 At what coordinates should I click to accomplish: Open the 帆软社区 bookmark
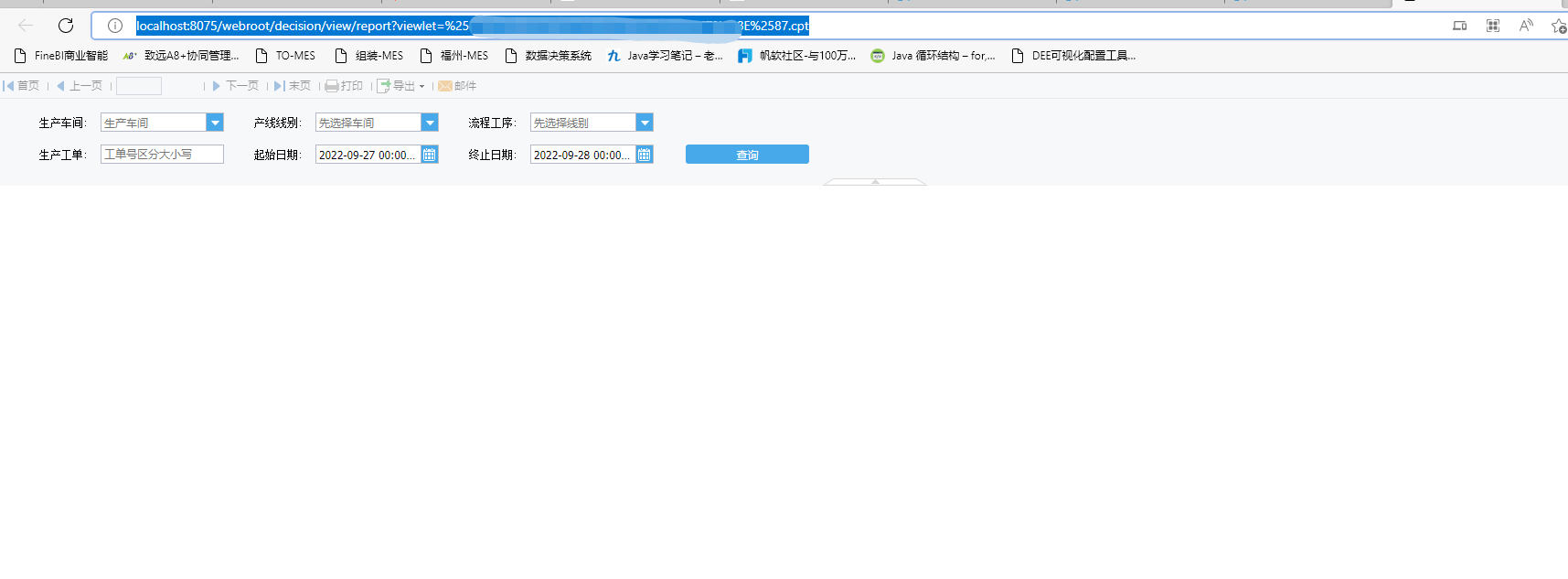pos(797,56)
